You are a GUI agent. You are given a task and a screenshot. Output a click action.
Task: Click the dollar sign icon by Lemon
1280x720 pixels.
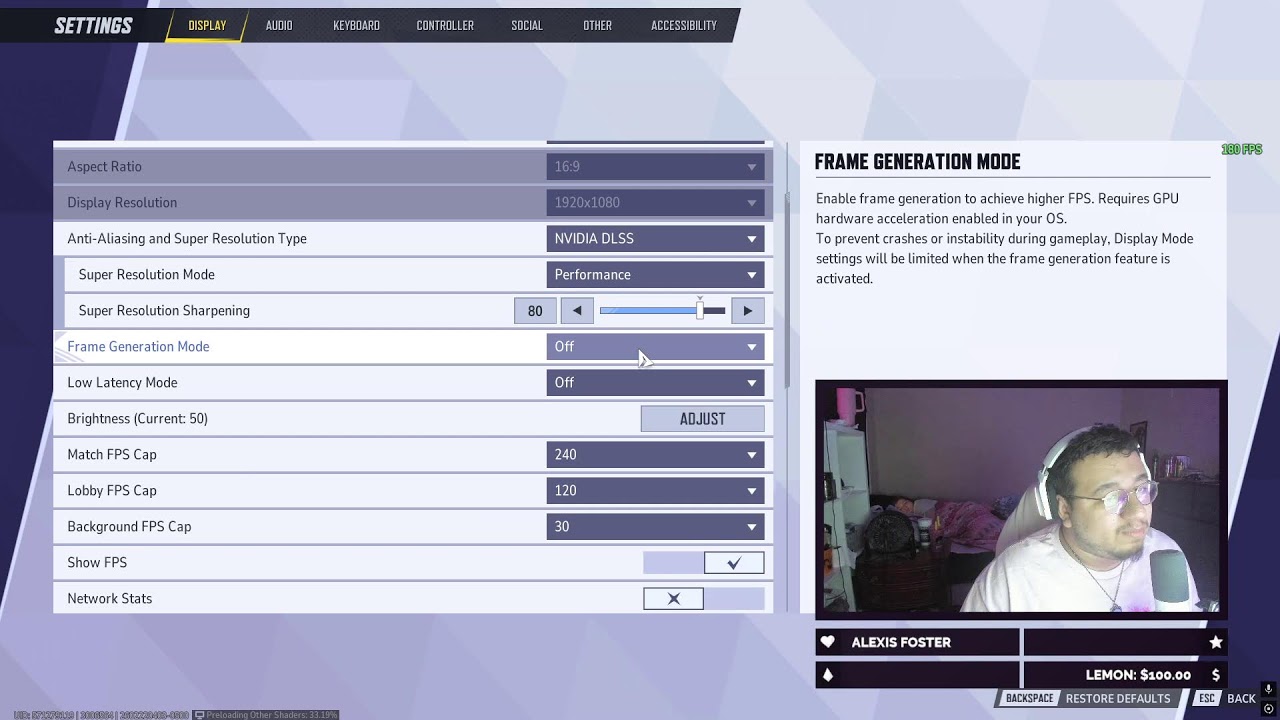pos(1216,675)
